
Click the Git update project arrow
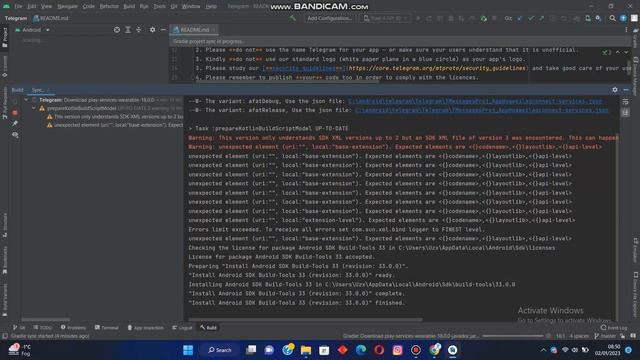tap(520, 18)
